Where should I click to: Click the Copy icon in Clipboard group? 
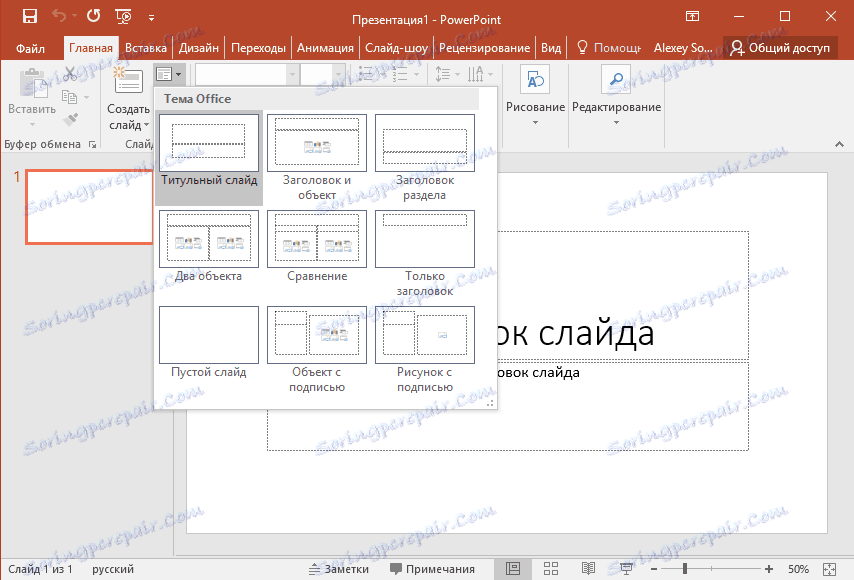pyautogui.click(x=70, y=96)
